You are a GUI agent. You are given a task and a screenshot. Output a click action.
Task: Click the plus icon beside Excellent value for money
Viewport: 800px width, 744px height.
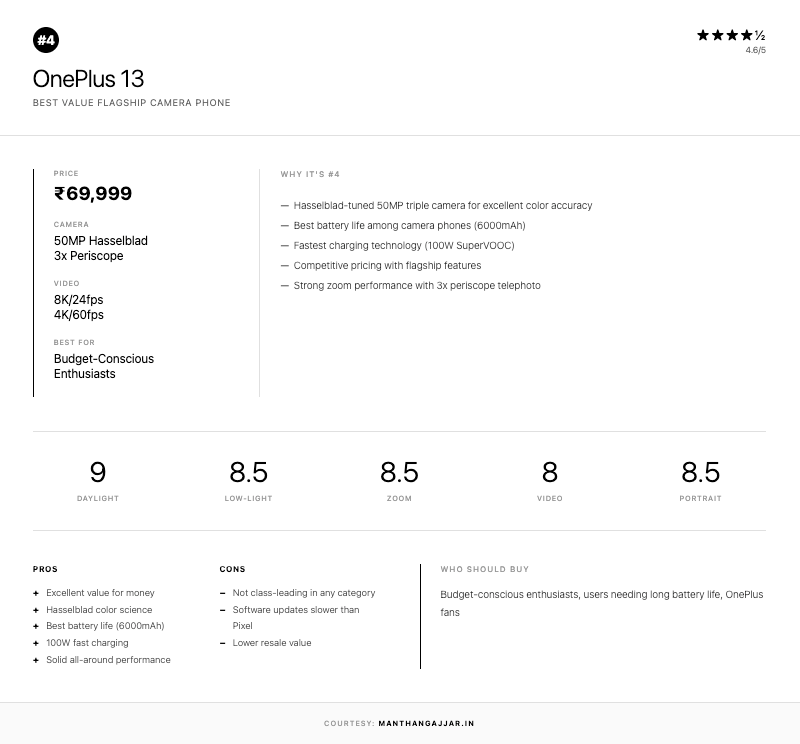coord(36,593)
